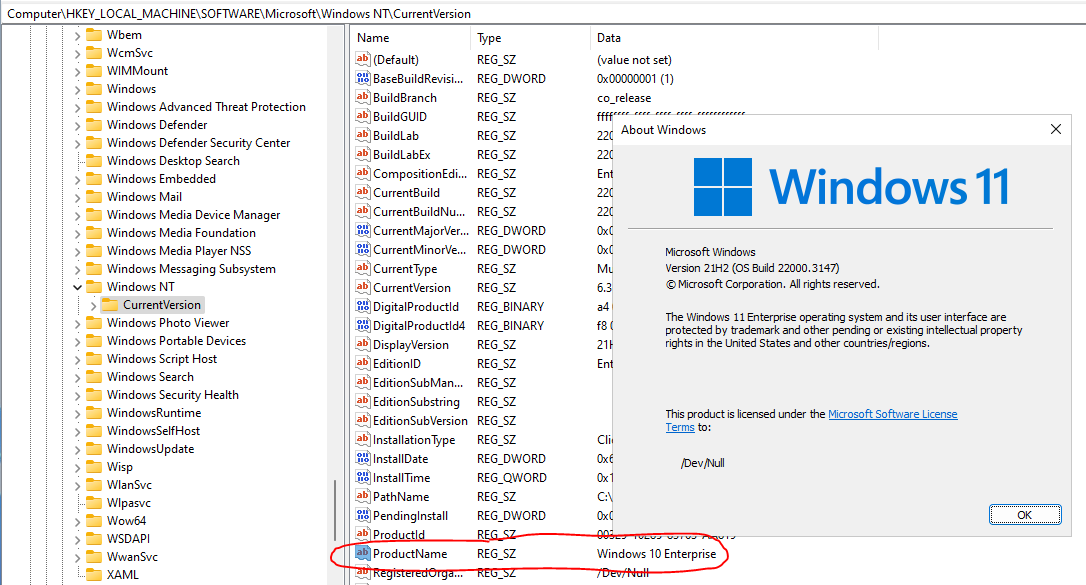The image size is (1086, 585).
Task: Select the InstallationType value name
Action: coord(413,440)
